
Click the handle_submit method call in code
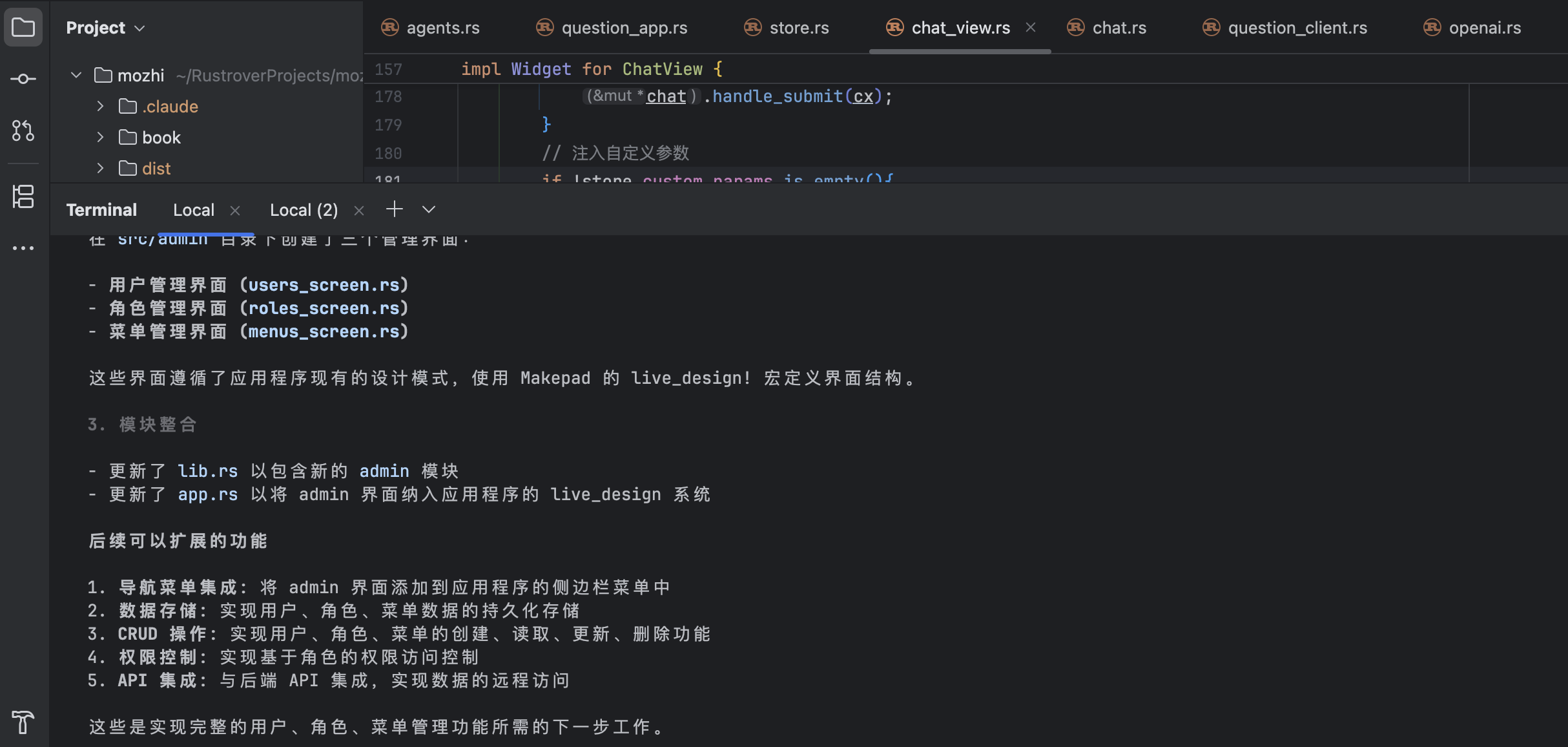(777, 96)
